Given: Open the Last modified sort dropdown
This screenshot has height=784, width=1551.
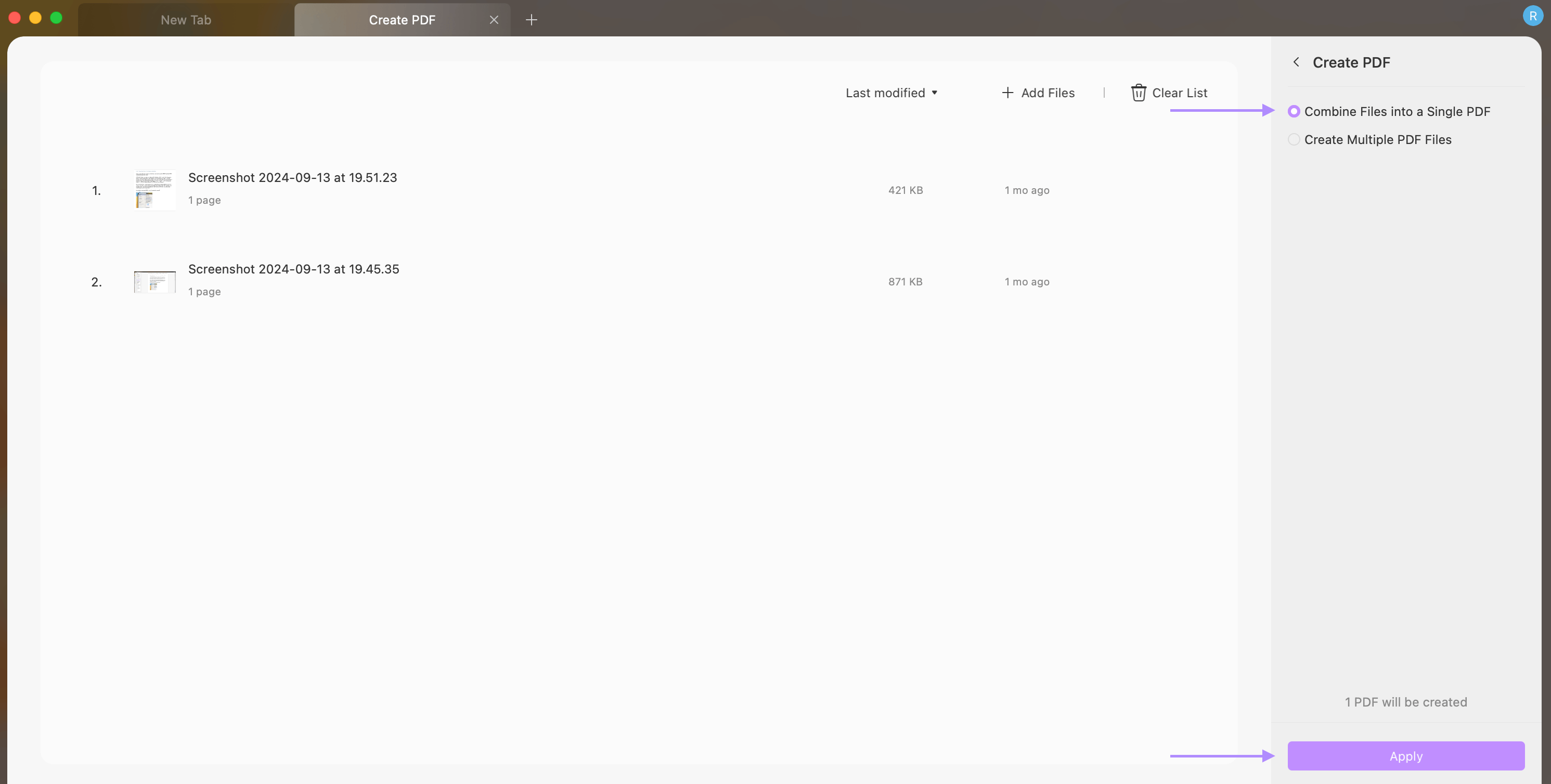Looking at the screenshot, I should [x=885, y=93].
